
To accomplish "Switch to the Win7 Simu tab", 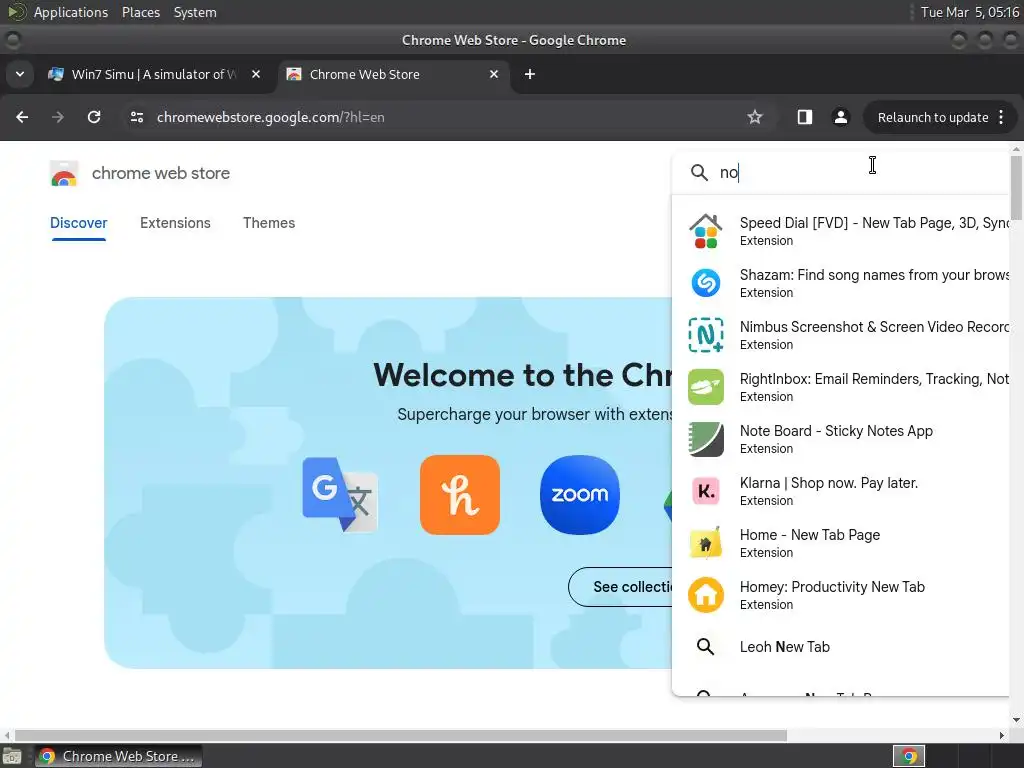I will click(154, 74).
